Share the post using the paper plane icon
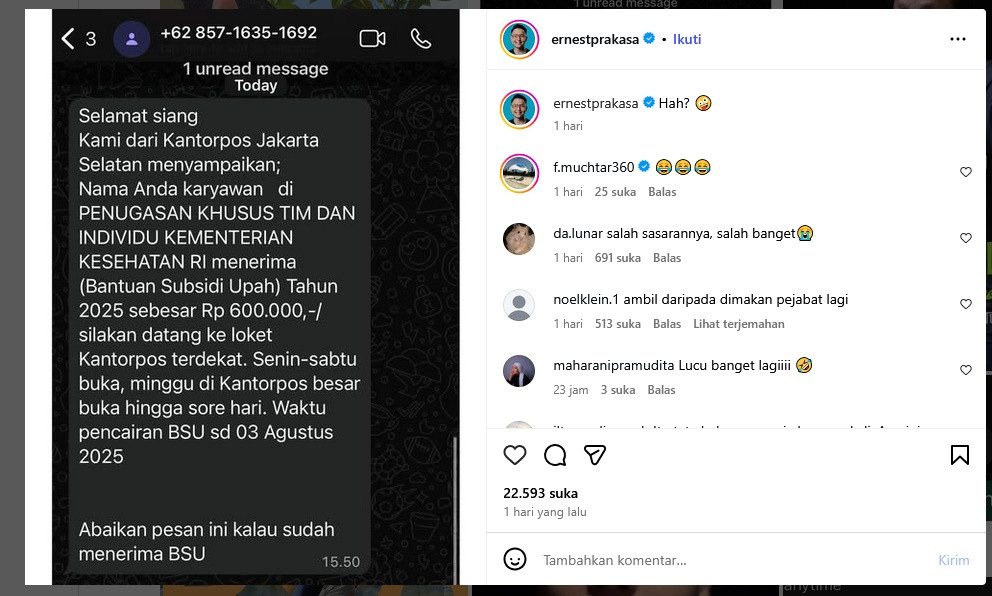Screen dimensions: 992x596 coord(595,455)
